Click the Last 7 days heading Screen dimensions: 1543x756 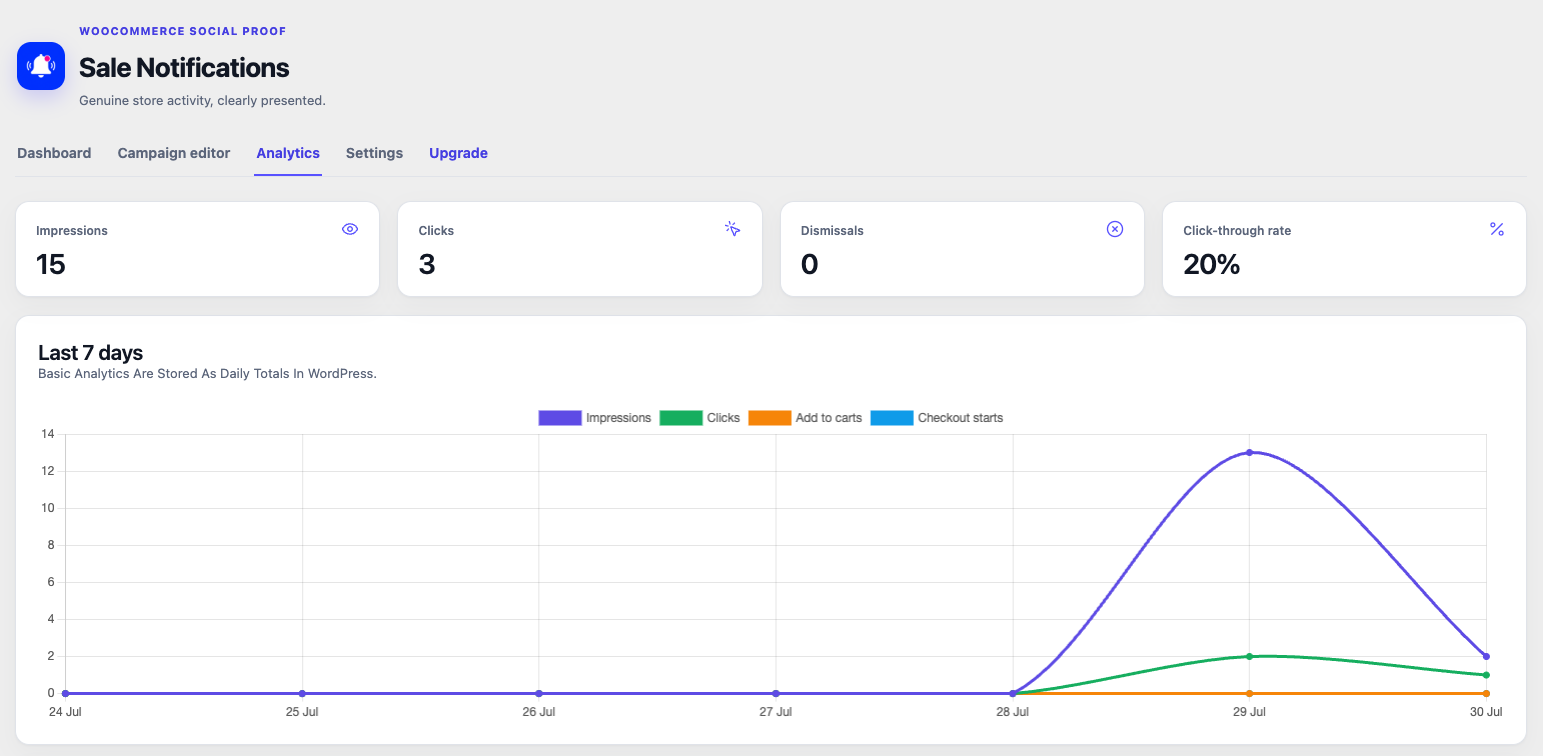click(90, 353)
